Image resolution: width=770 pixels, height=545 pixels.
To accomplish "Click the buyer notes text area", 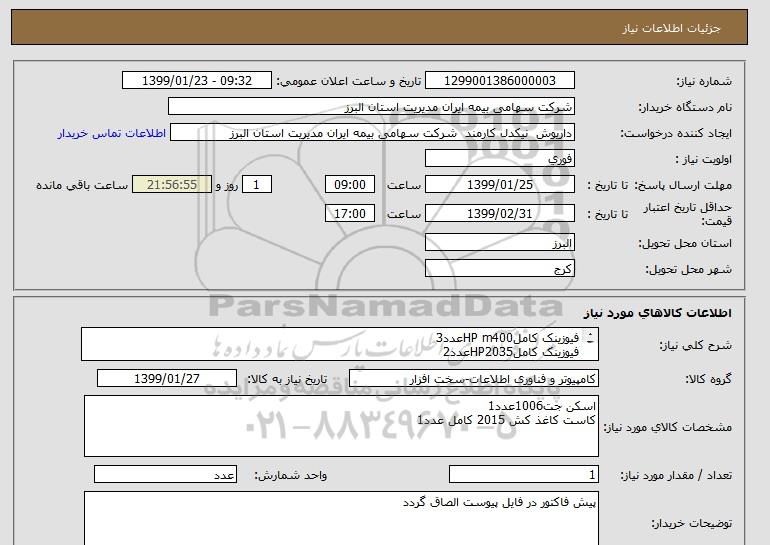I will 341,518.
